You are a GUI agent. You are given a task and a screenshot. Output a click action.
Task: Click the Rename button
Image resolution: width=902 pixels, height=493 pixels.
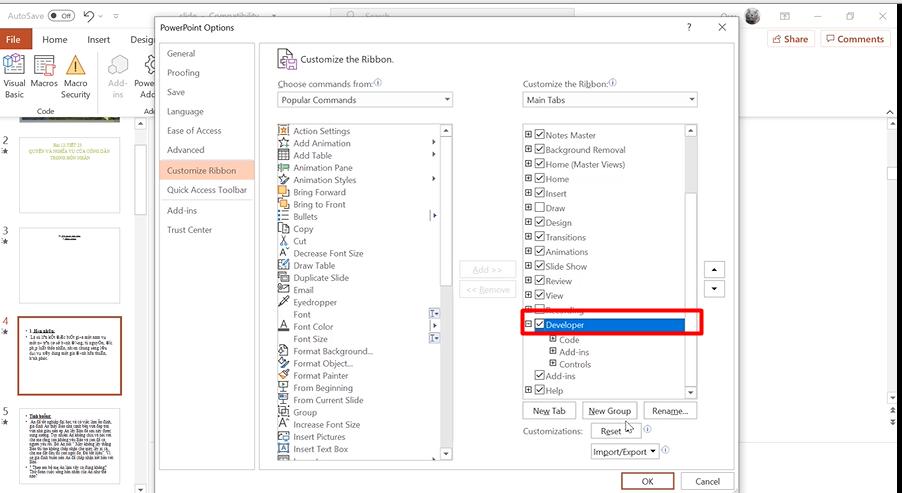670,411
